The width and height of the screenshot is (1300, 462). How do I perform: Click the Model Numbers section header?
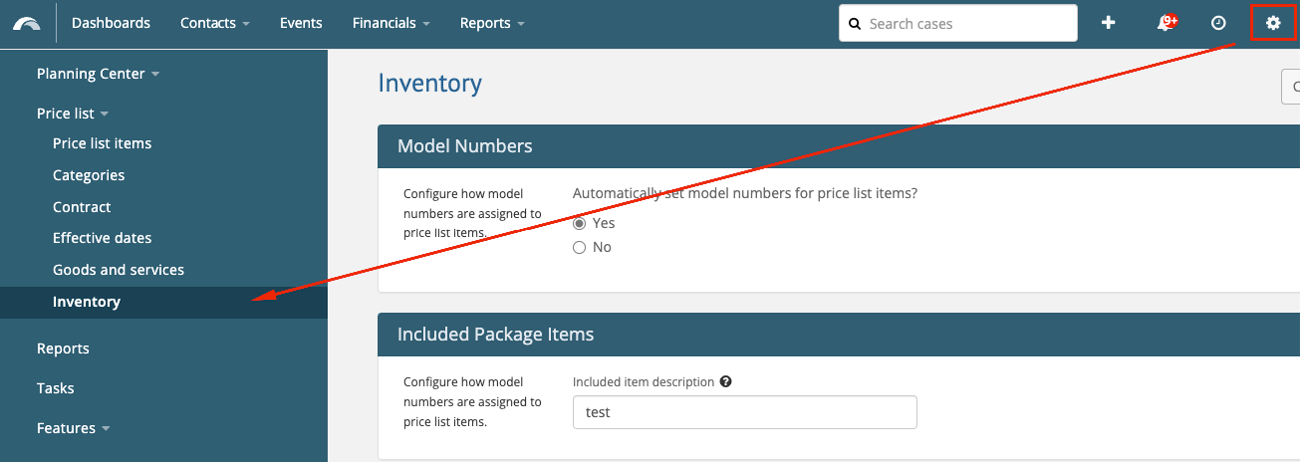(839, 146)
